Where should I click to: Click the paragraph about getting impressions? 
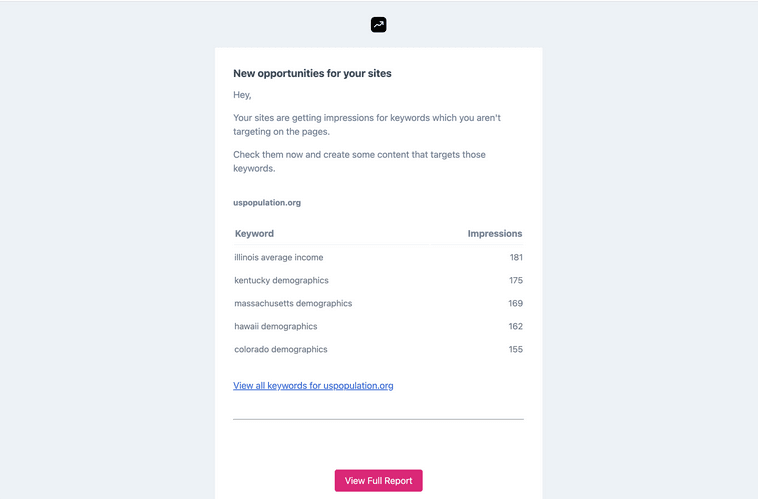coord(367,125)
